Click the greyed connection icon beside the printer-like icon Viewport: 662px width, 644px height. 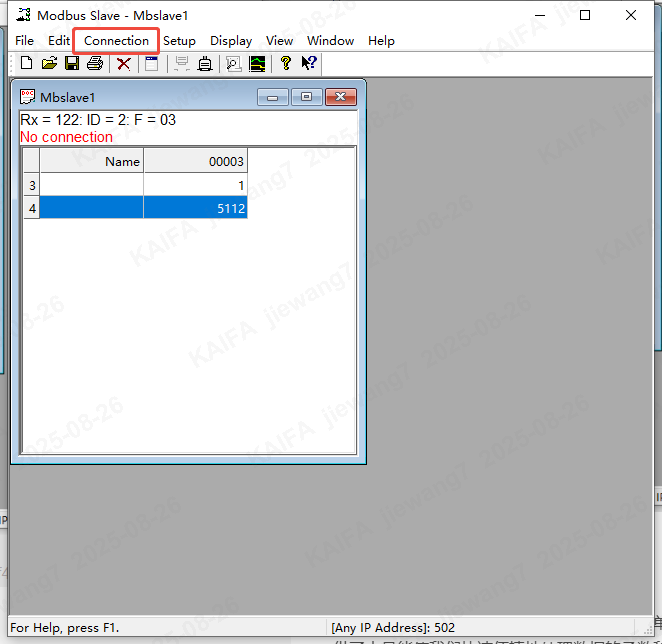(x=182, y=64)
